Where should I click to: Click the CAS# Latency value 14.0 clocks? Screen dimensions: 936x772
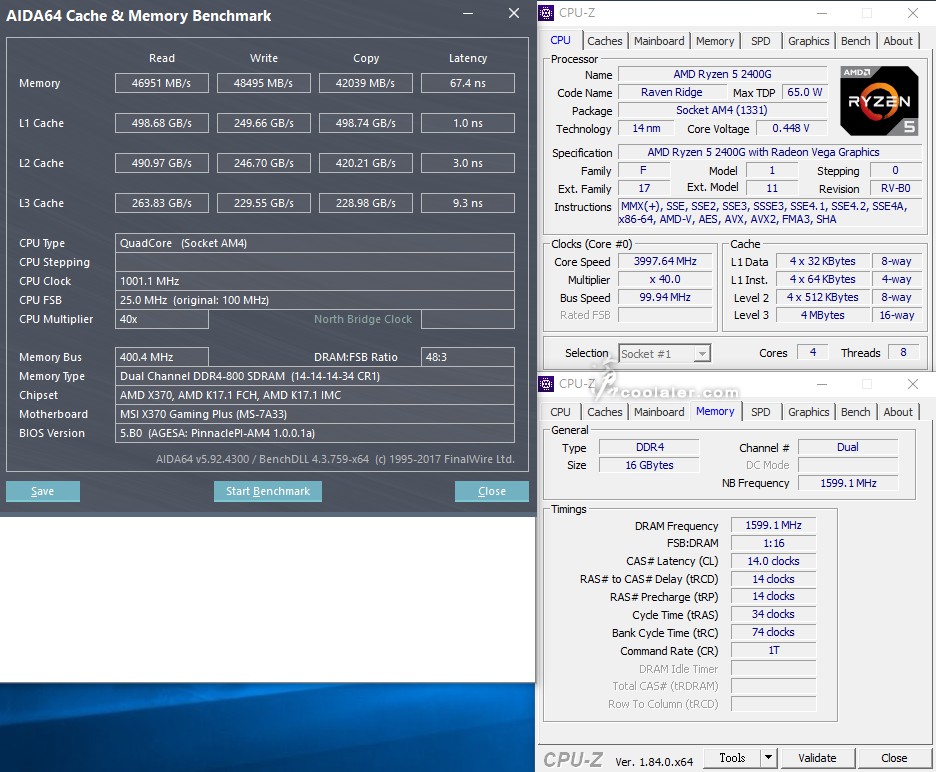(x=773, y=561)
